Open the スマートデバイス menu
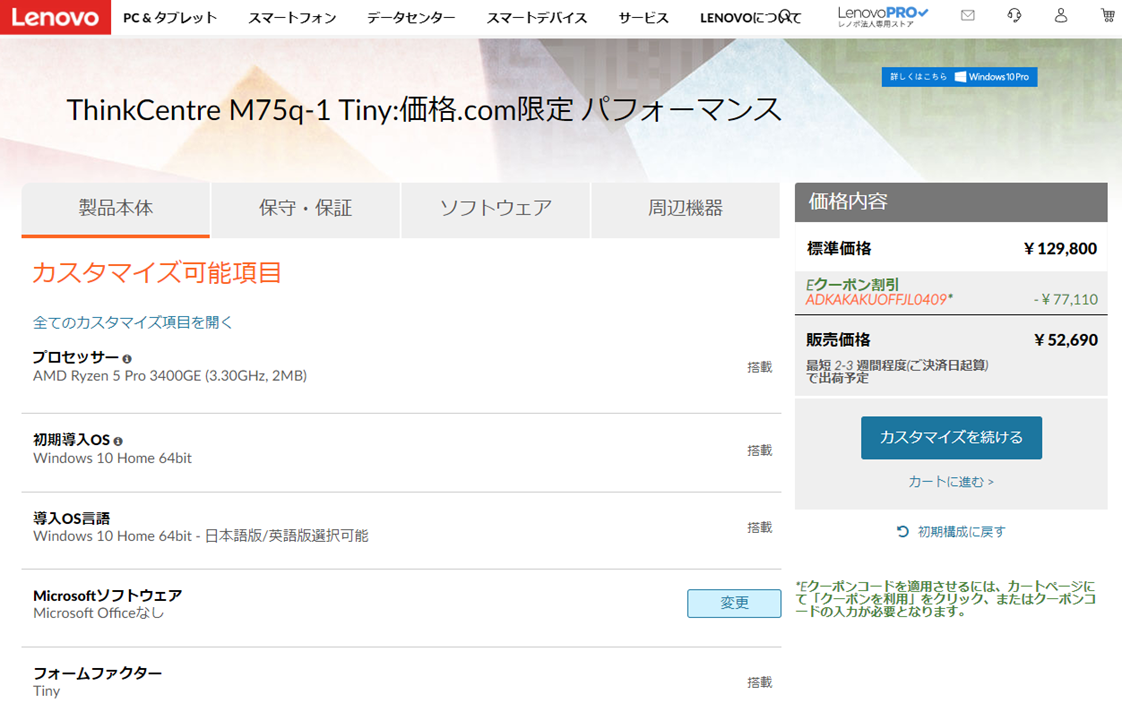Viewport: 1122px width, 720px height. pyautogui.click(x=537, y=18)
